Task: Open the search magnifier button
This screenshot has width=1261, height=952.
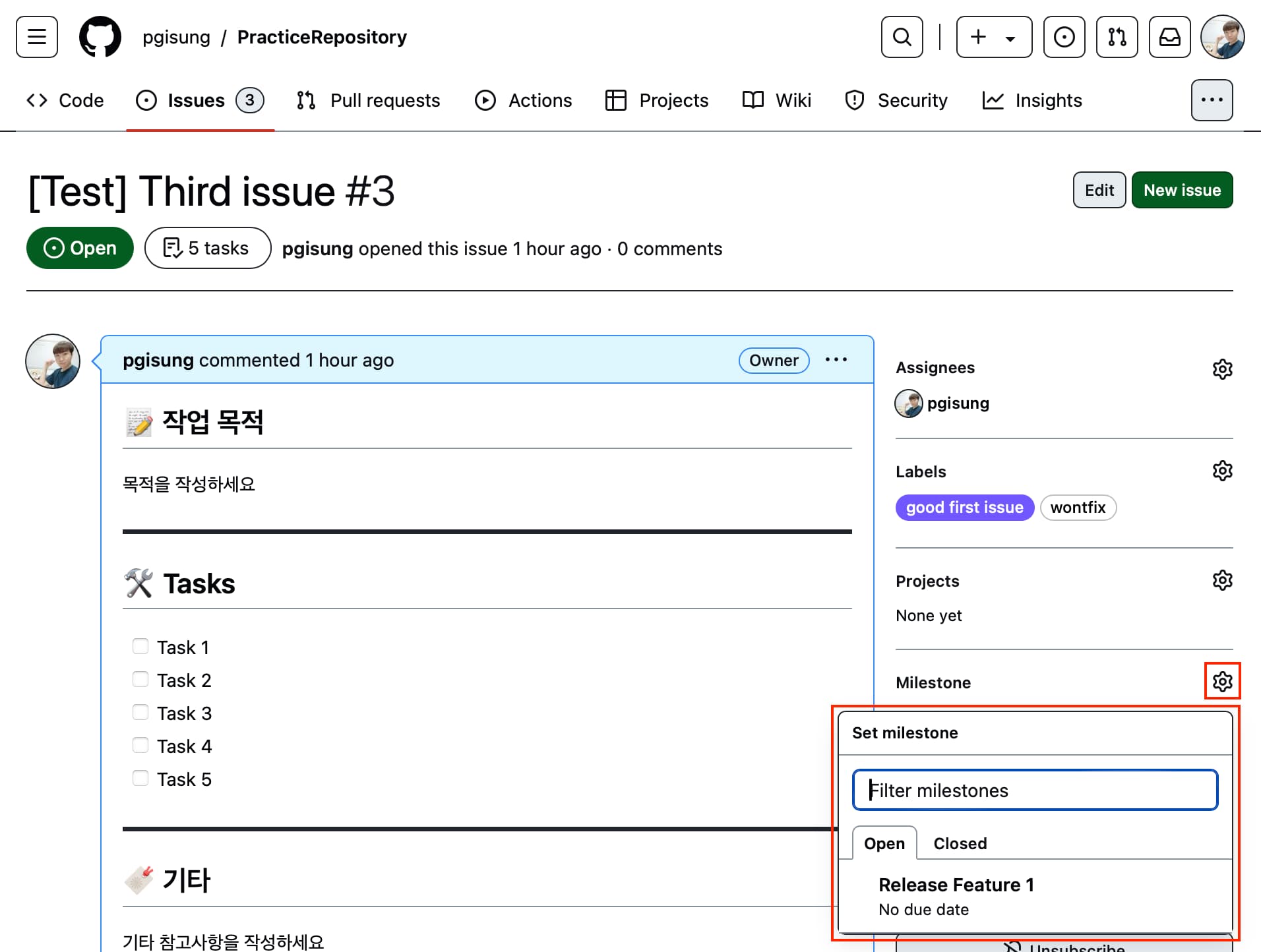Action: pos(902,37)
